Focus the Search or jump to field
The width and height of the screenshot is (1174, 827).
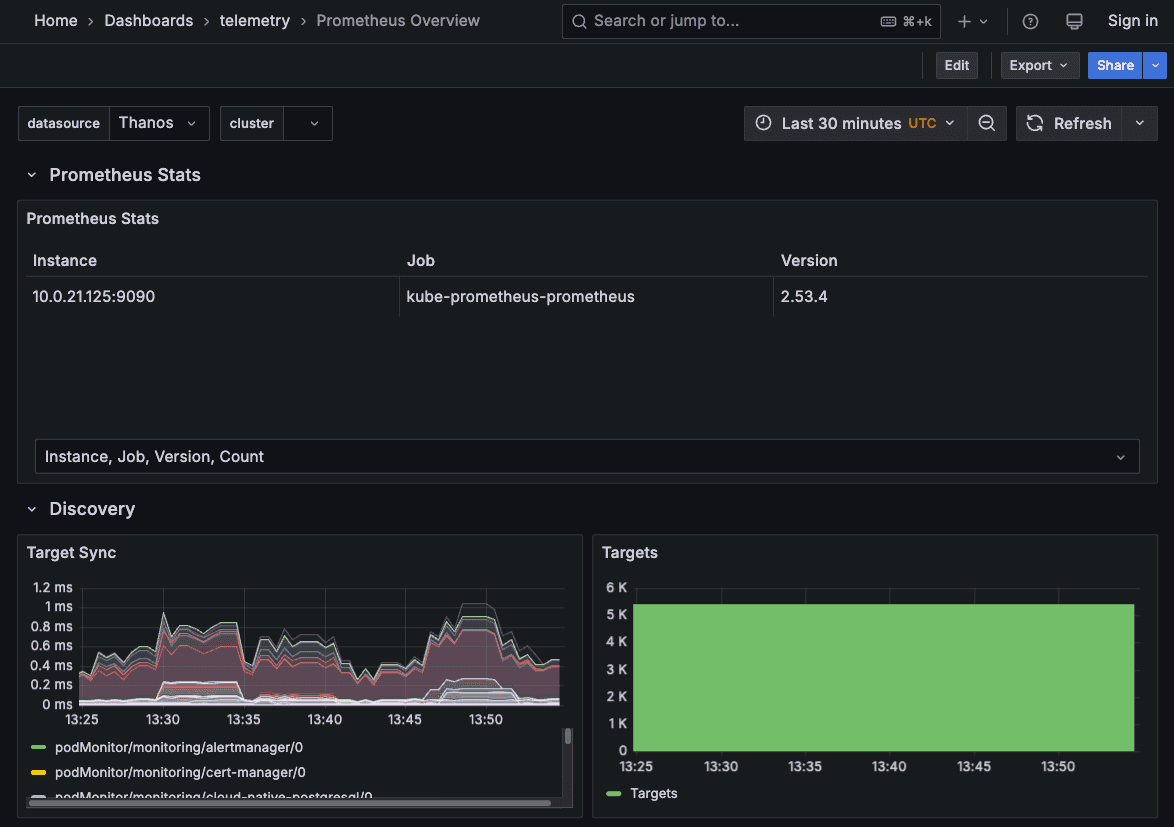click(751, 21)
